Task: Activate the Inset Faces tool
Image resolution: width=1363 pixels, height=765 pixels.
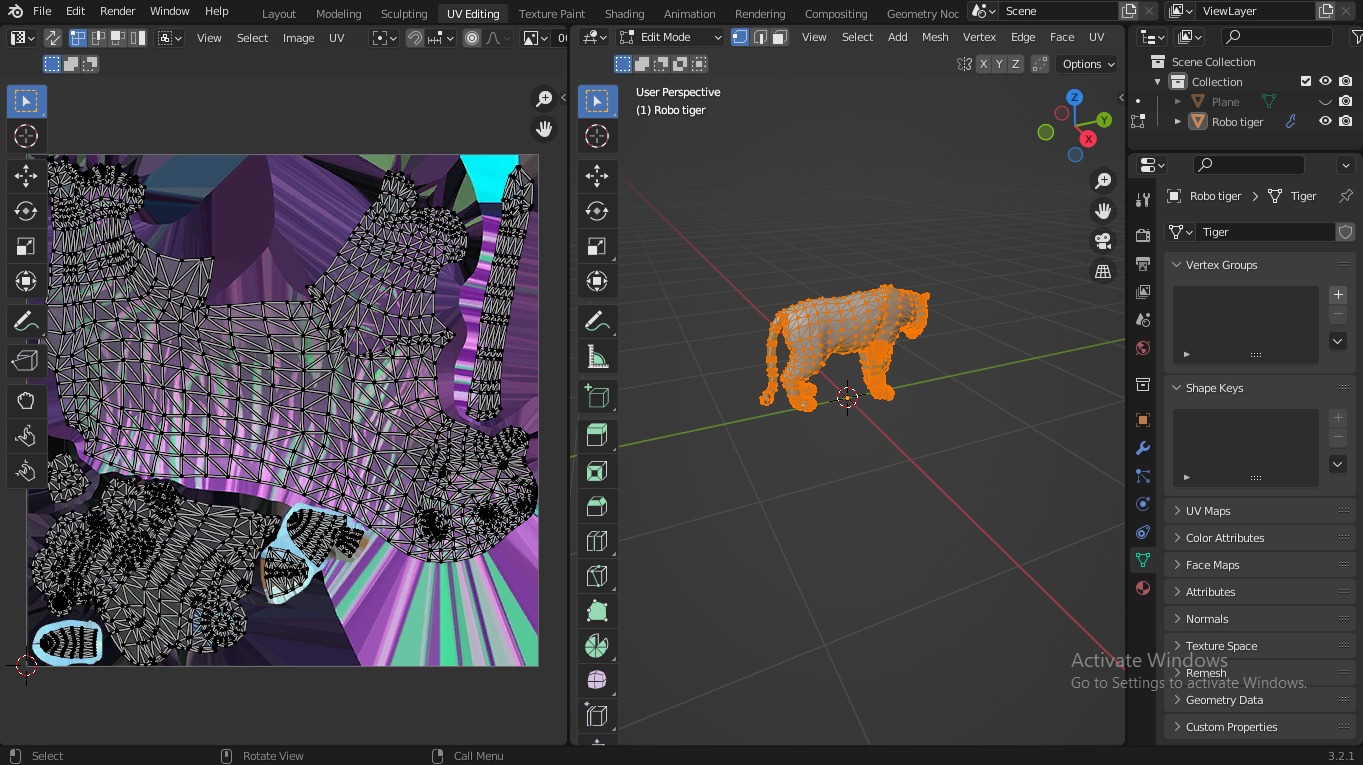Action: (x=597, y=471)
